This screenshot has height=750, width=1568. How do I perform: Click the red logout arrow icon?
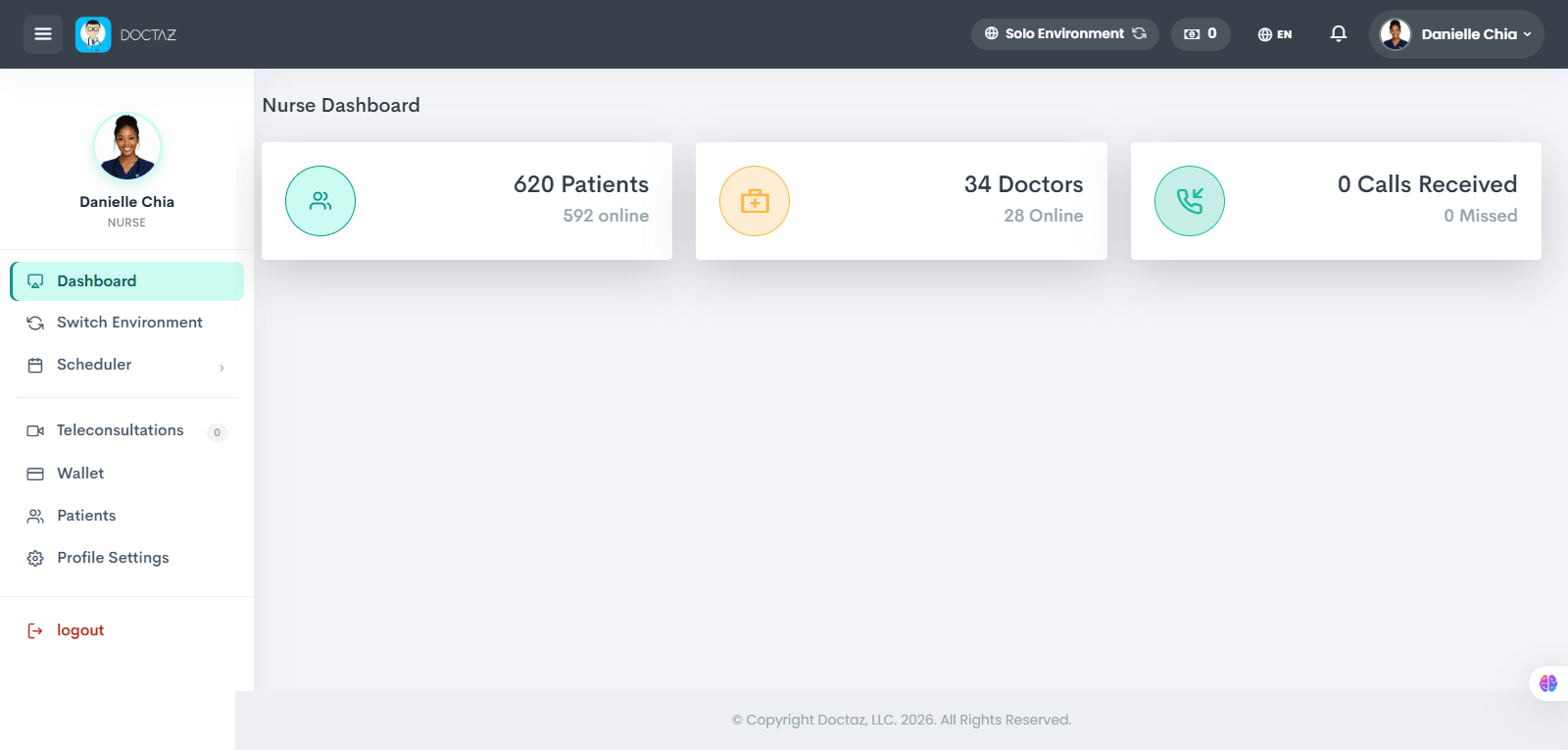(35, 630)
